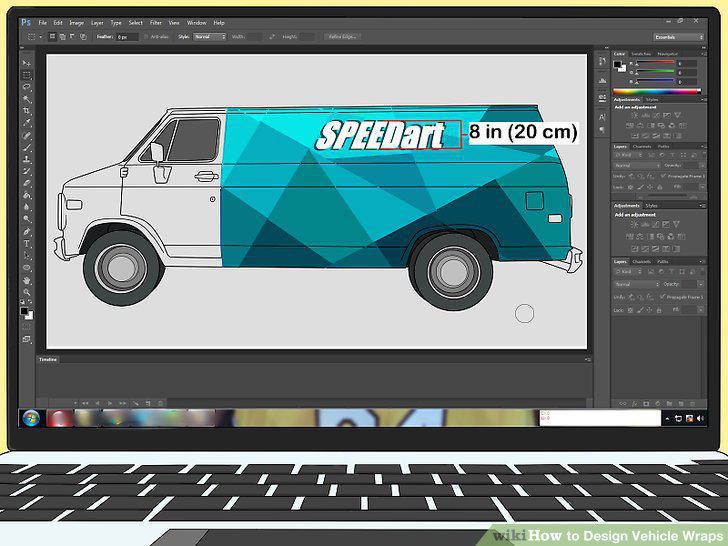Open the Windows Start button
Image resolution: width=728 pixels, height=546 pixels.
[x=31, y=418]
